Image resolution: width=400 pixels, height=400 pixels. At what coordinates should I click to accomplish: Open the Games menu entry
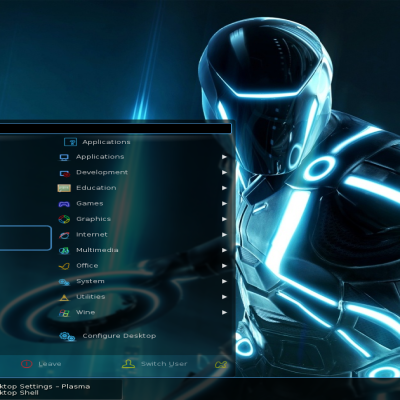pos(143,203)
